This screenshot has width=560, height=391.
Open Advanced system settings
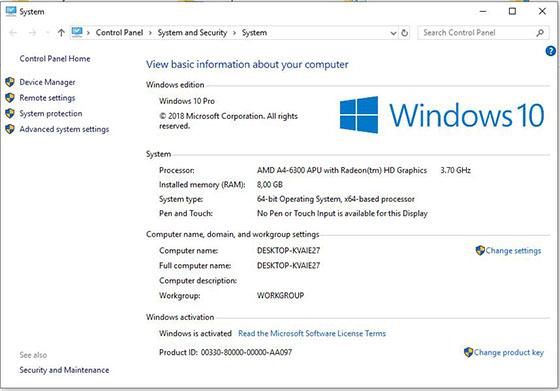(x=64, y=129)
